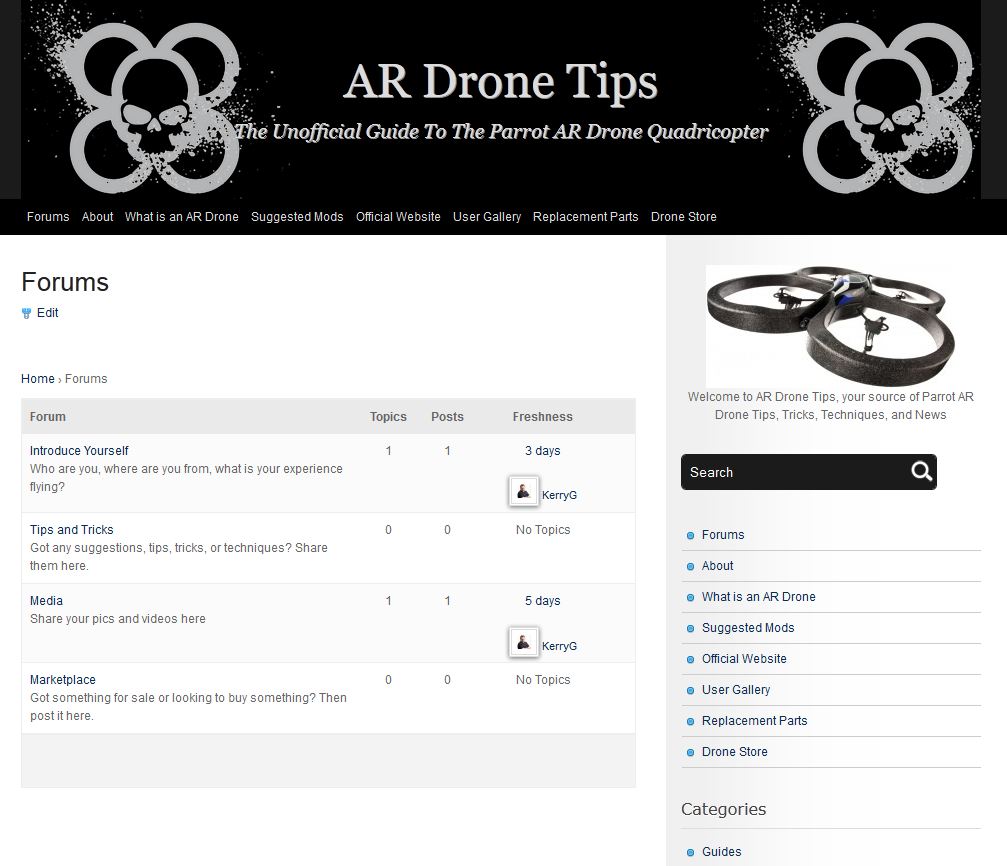Open the Tips and Tricks forum
The image size is (1007, 866).
pos(71,529)
